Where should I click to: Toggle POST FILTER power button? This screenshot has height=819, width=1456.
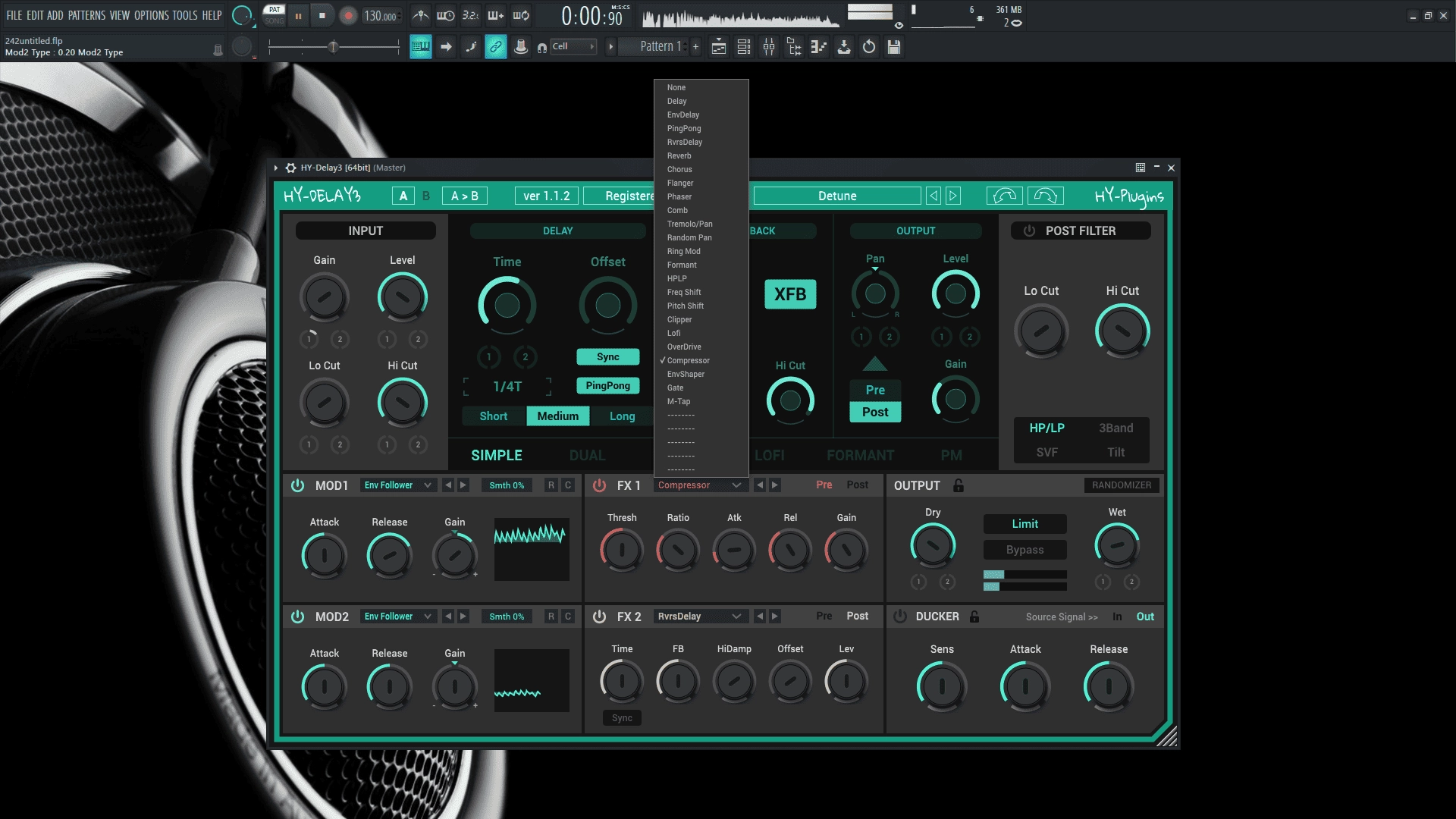1029,231
